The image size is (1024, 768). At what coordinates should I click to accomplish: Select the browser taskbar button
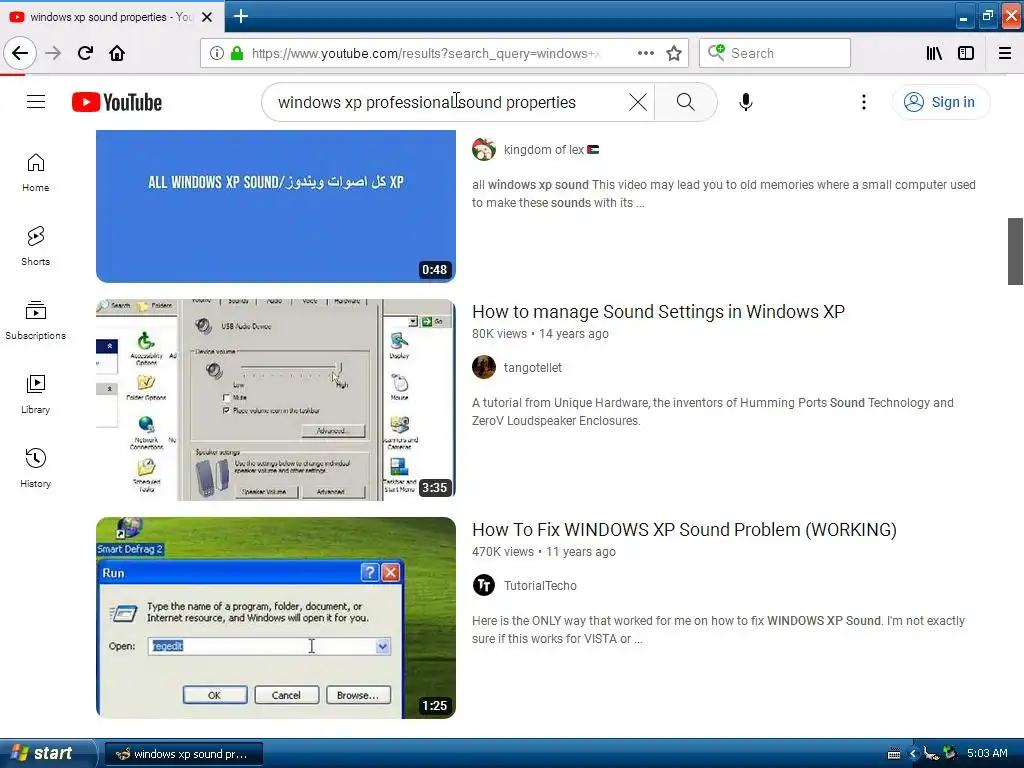(x=184, y=754)
